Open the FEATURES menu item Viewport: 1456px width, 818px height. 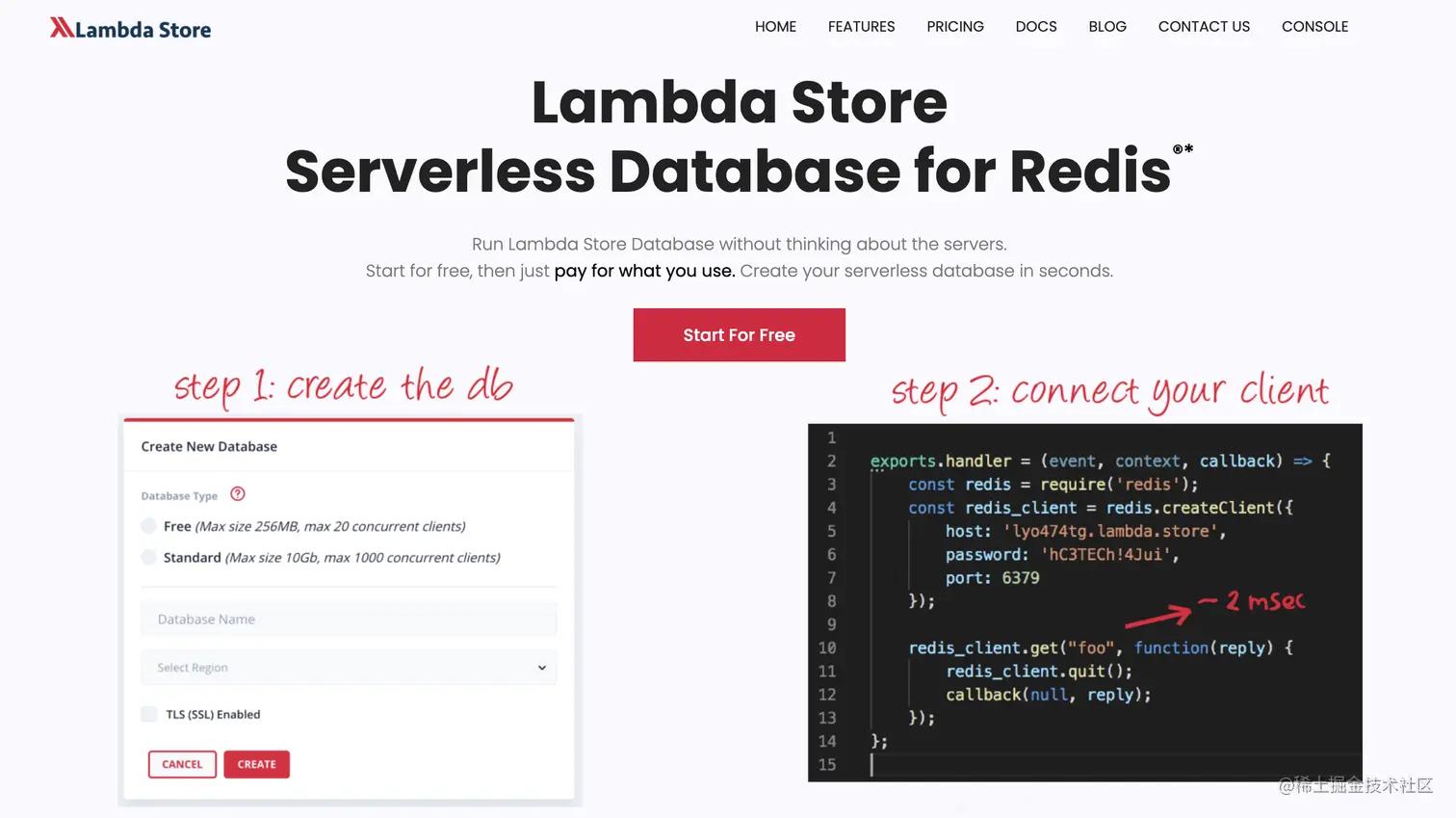click(861, 27)
